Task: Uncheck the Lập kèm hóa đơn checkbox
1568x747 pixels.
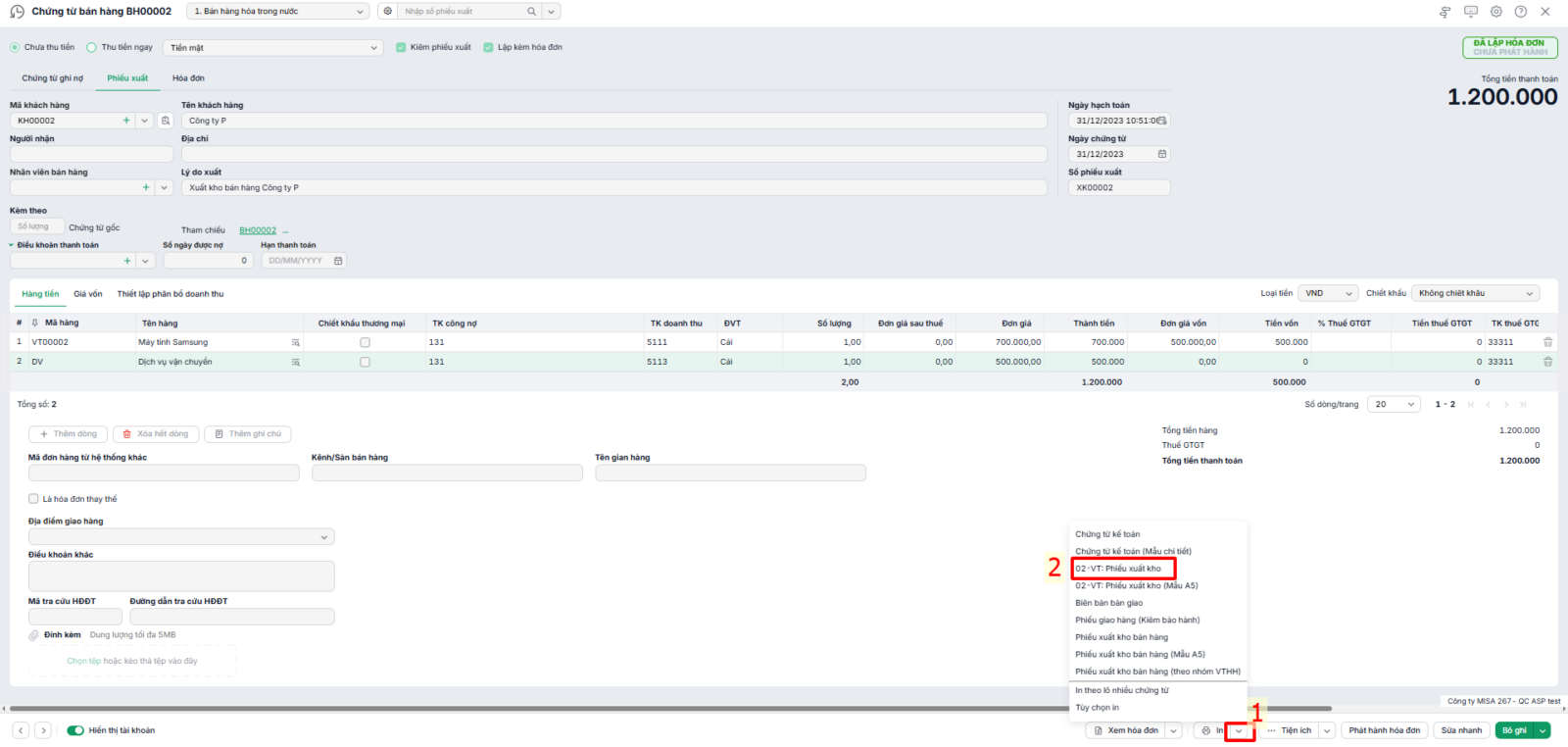Action: tap(488, 47)
